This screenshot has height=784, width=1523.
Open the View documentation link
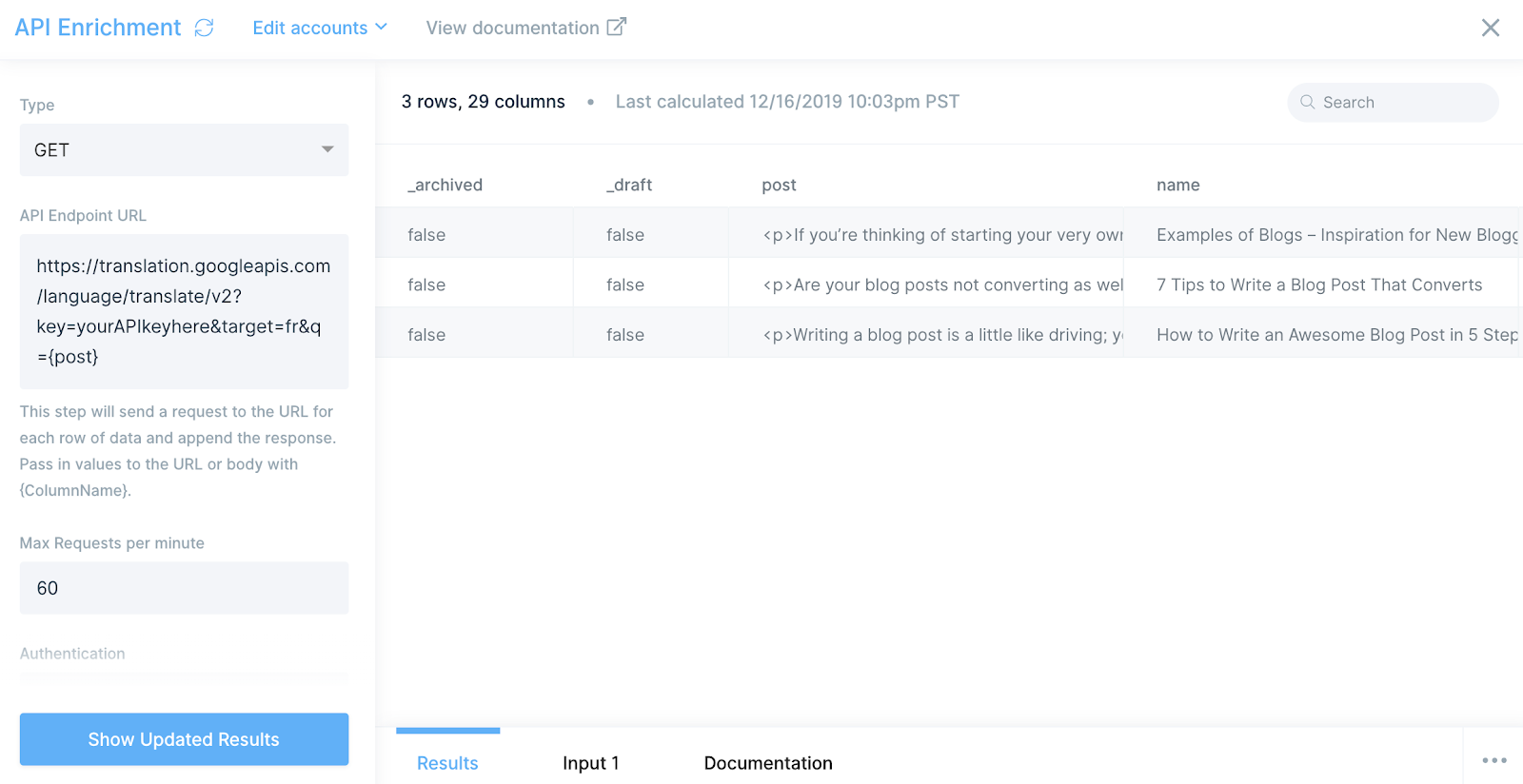click(x=526, y=28)
